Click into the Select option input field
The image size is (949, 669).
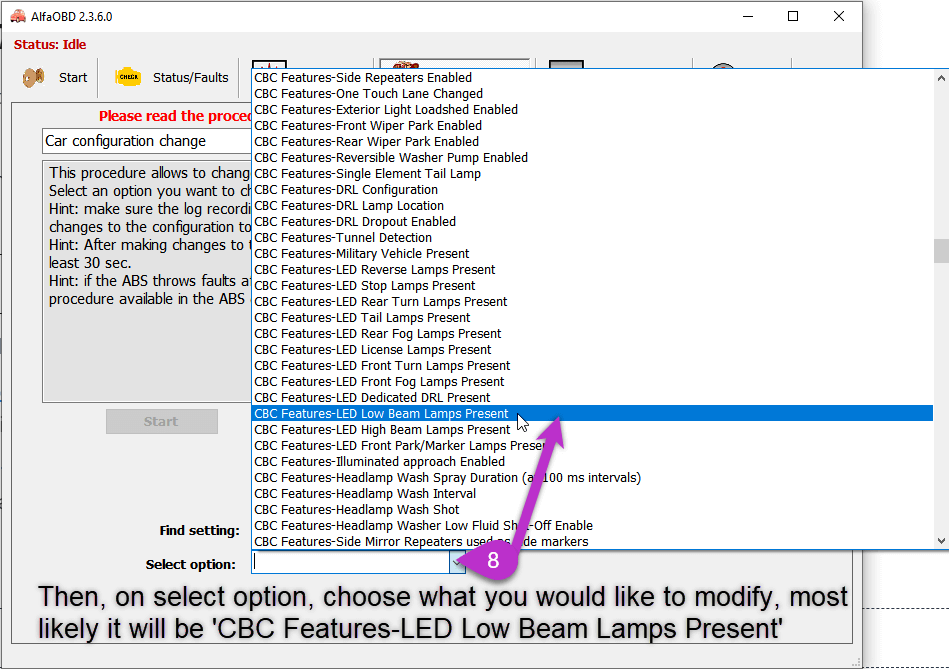350,562
